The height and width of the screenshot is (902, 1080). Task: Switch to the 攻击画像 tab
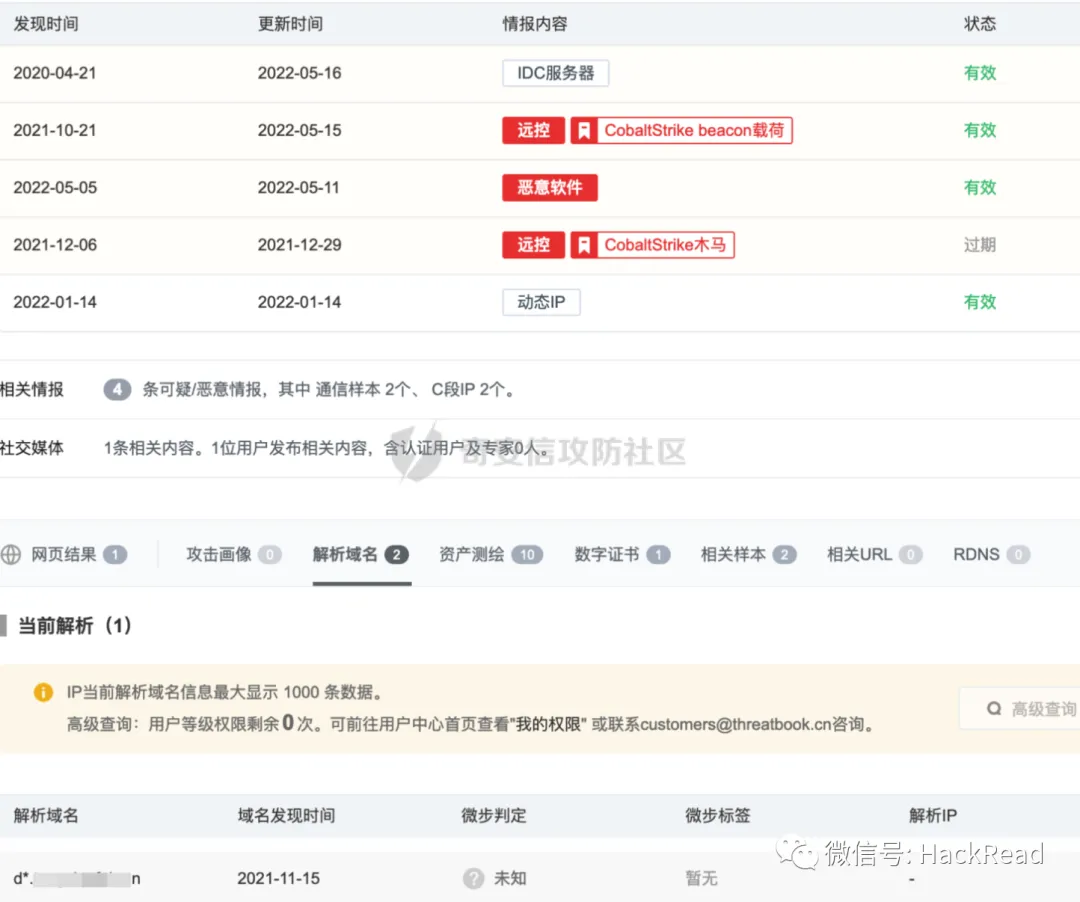220,554
